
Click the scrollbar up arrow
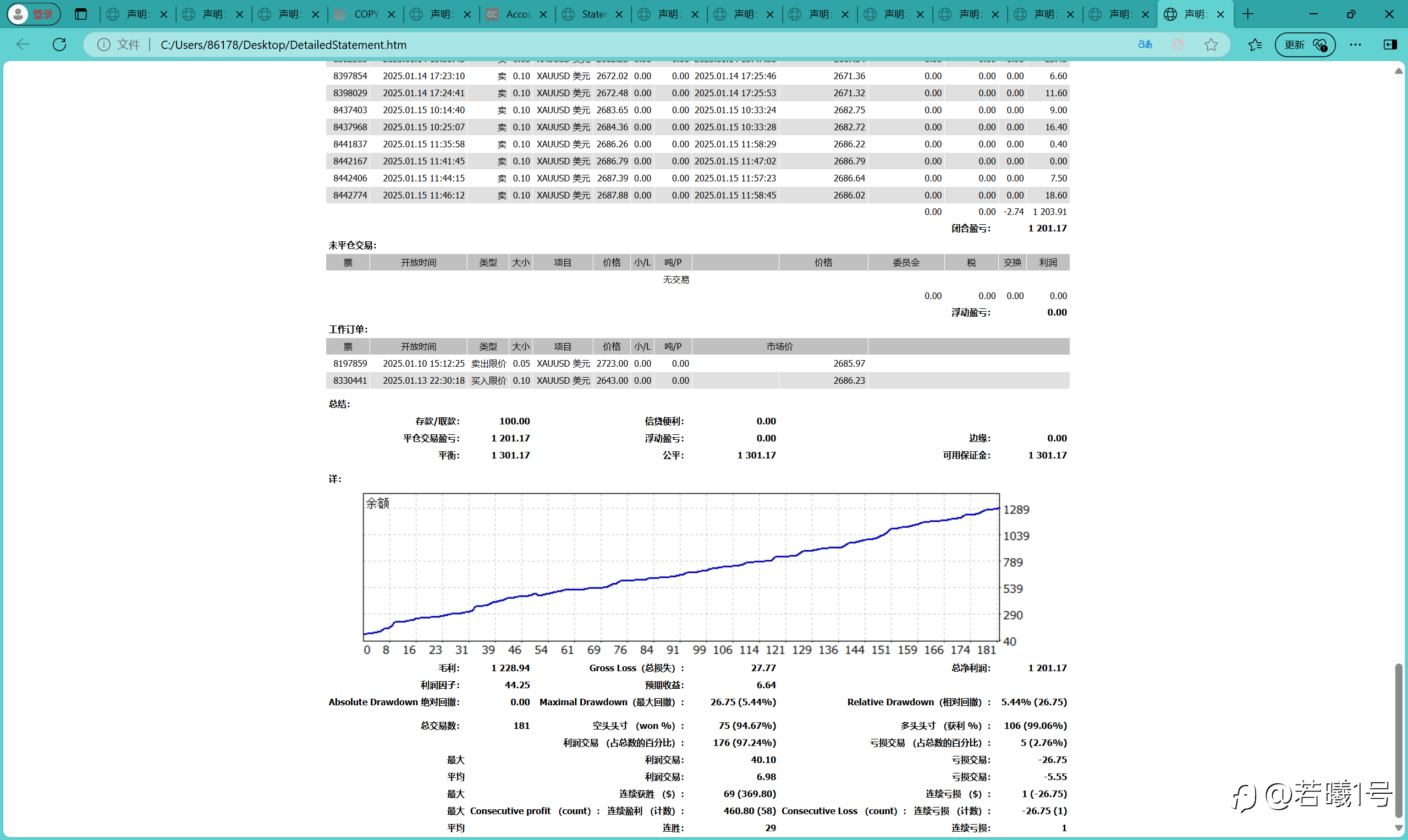pos(1399,71)
